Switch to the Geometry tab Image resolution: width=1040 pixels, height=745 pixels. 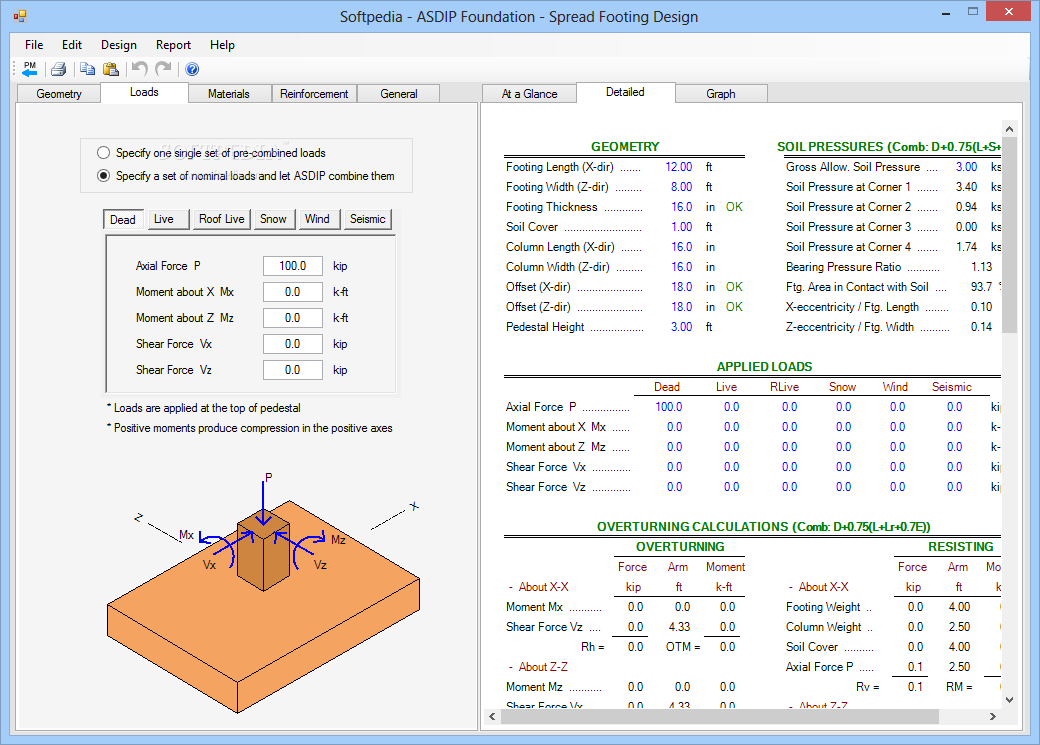(59, 94)
